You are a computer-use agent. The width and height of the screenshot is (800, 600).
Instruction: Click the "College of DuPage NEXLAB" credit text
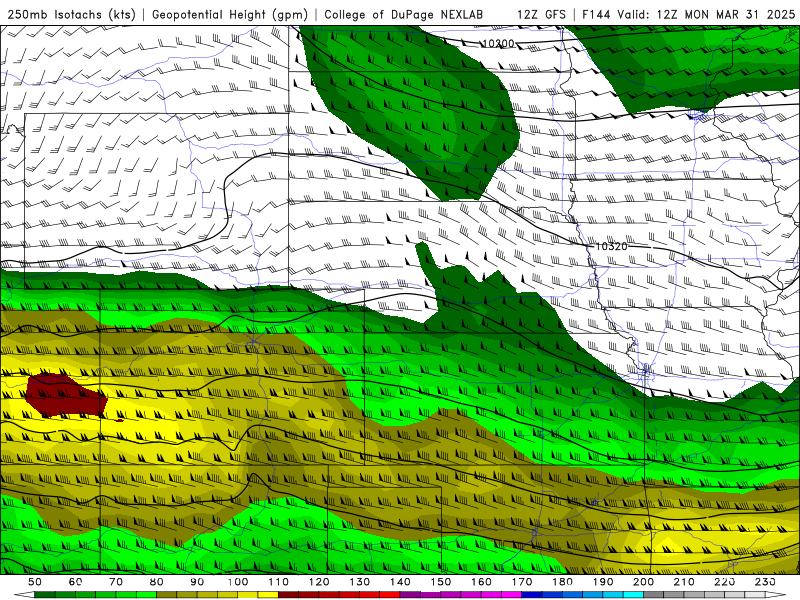coord(403,14)
